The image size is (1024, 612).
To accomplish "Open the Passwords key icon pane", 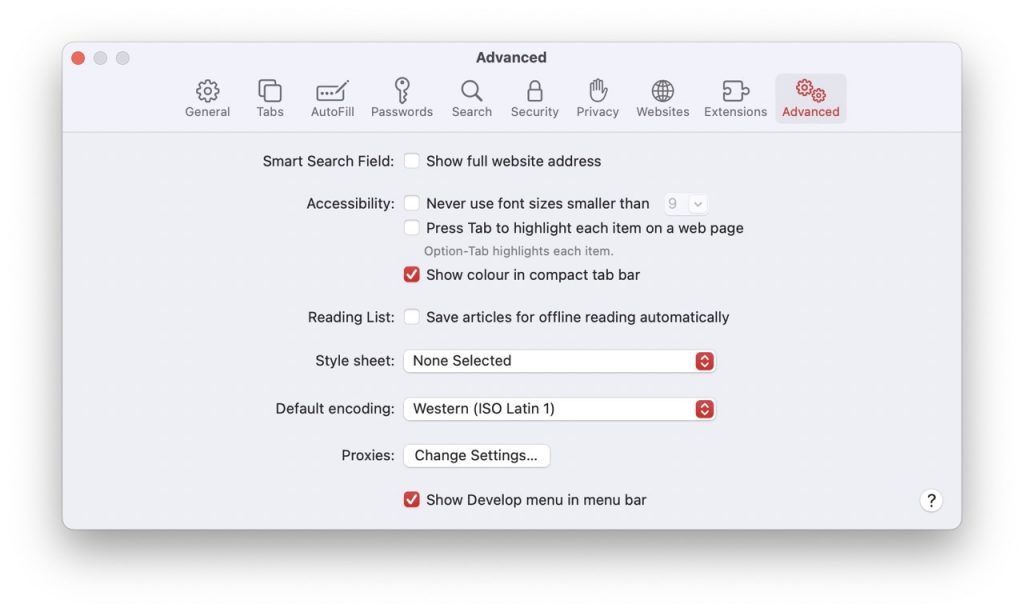I will [402, 99].
